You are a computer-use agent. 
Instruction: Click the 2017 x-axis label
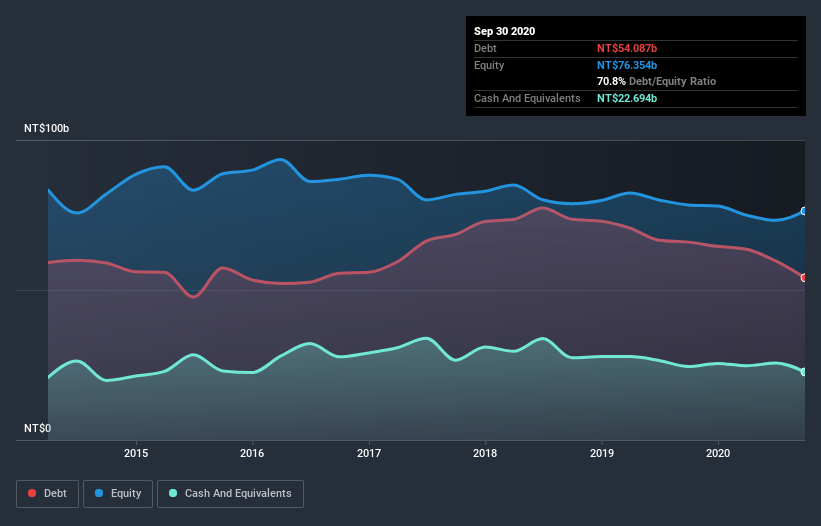(x=369, y=453)
